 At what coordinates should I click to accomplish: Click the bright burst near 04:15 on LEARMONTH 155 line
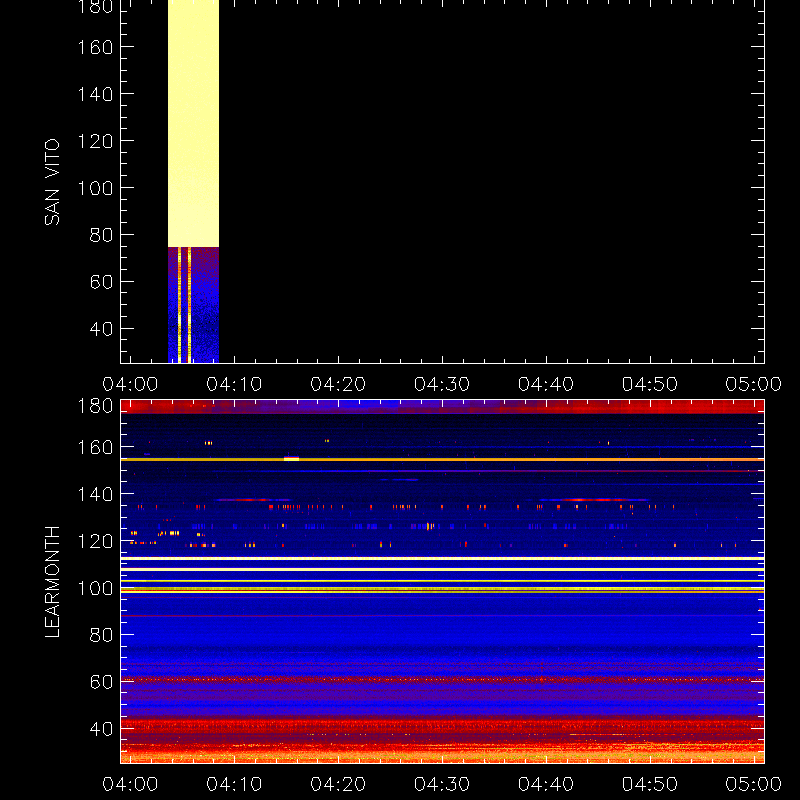pos(291,459)
